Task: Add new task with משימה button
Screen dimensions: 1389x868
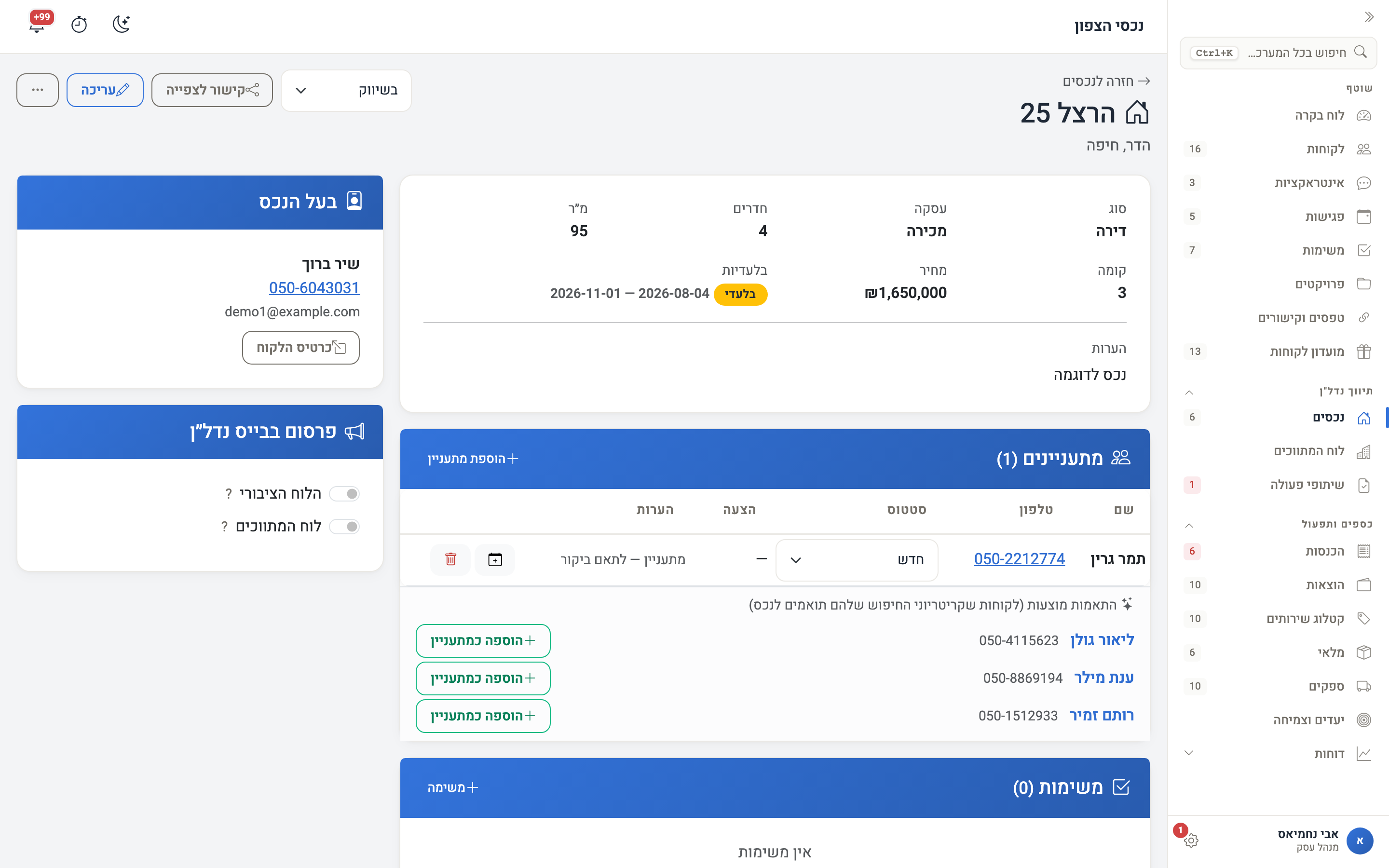Action: coord(453,787)
